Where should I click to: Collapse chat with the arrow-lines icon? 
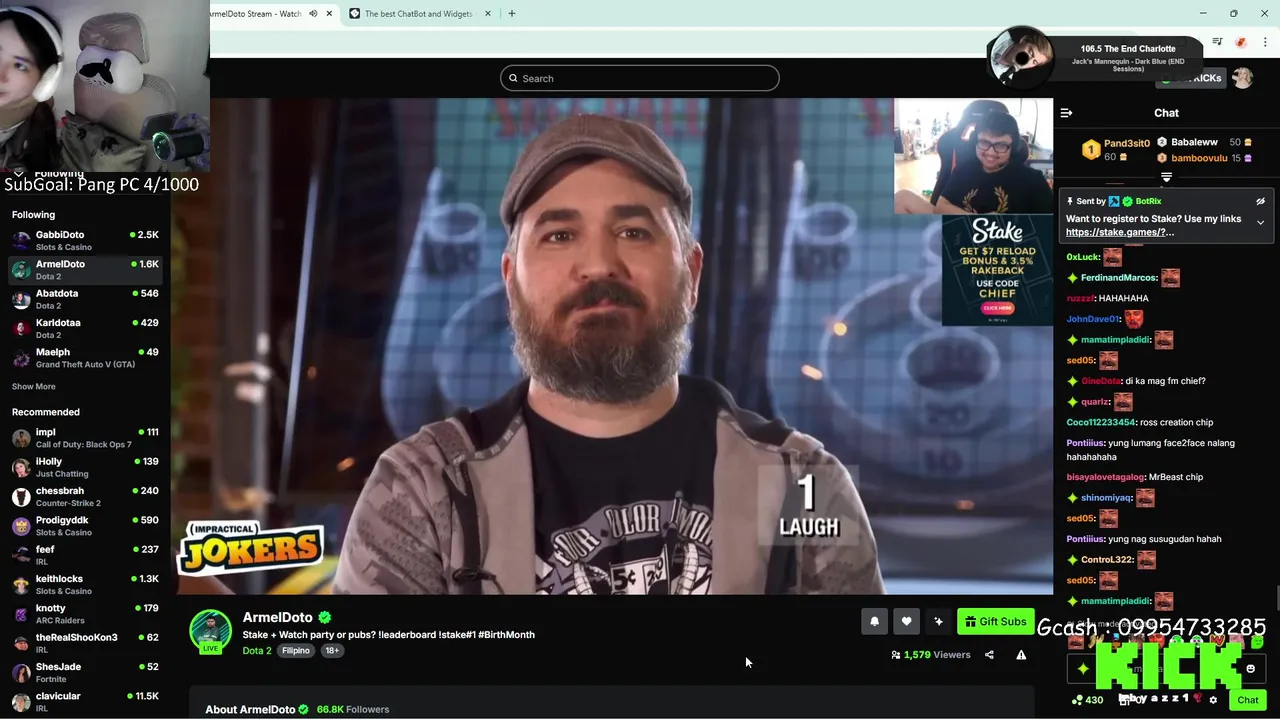coord(1066,113)
